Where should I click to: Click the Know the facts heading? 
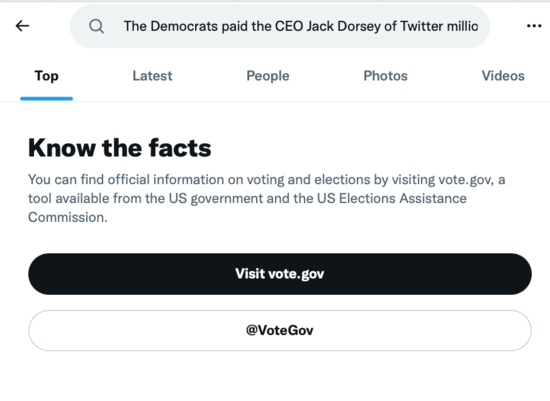(x=120, y=148)
